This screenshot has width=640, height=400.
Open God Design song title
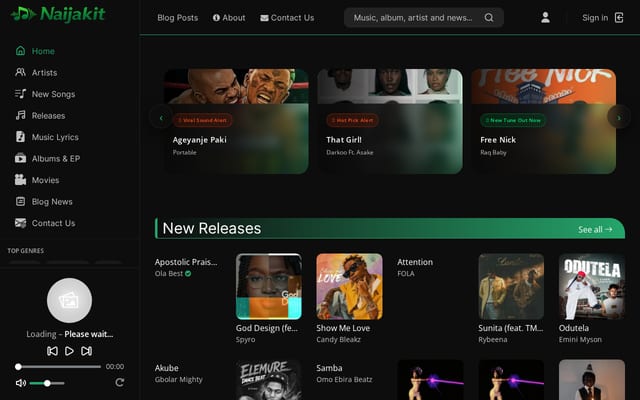tap(267, 328)
